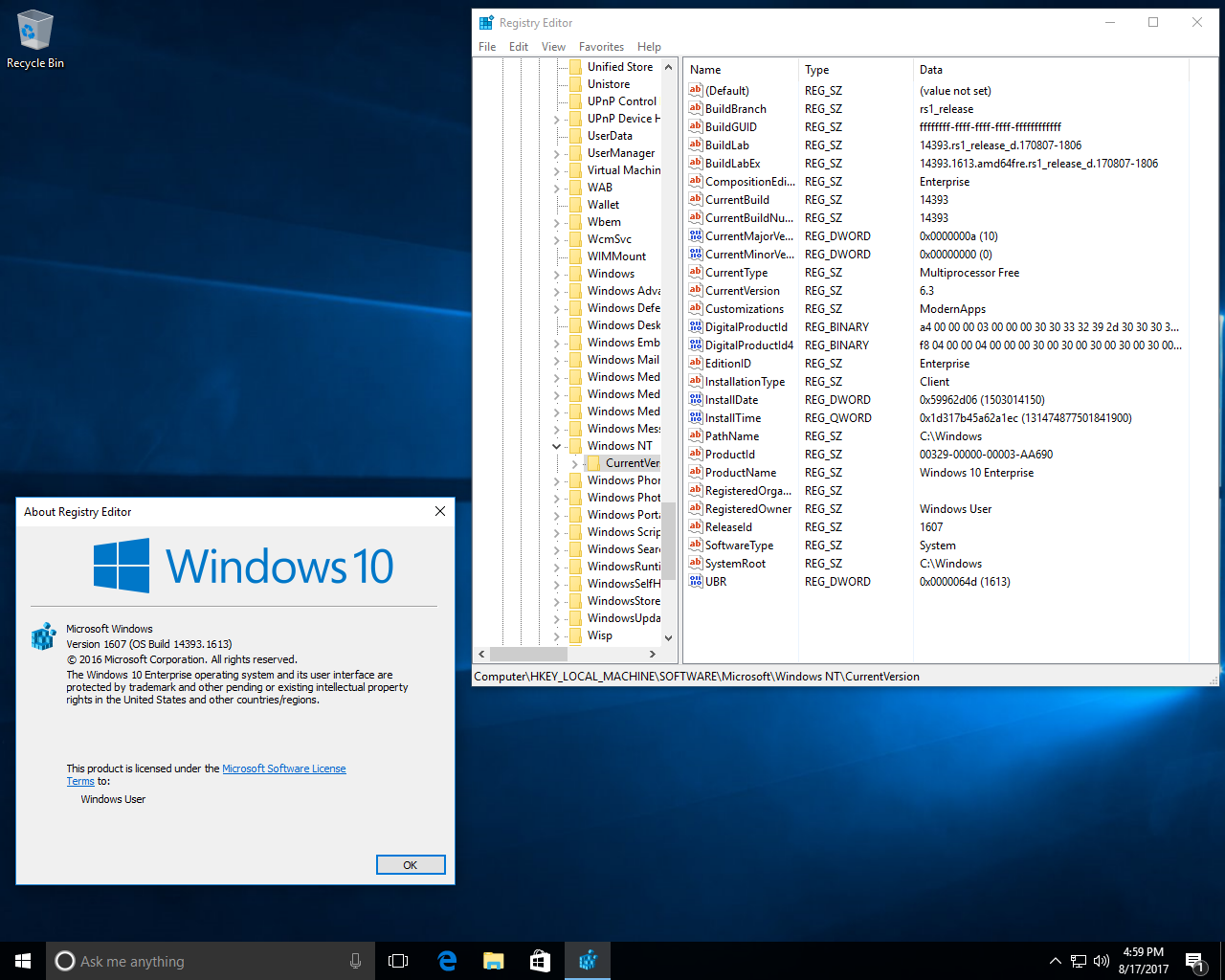Open the Help menu in Registry Editor

tap(649, 46)
